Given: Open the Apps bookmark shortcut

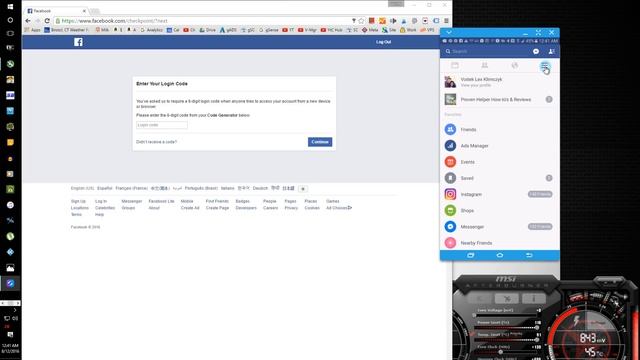Looking at the screenshot, I should pyautogui.click(x=33, y=30).
